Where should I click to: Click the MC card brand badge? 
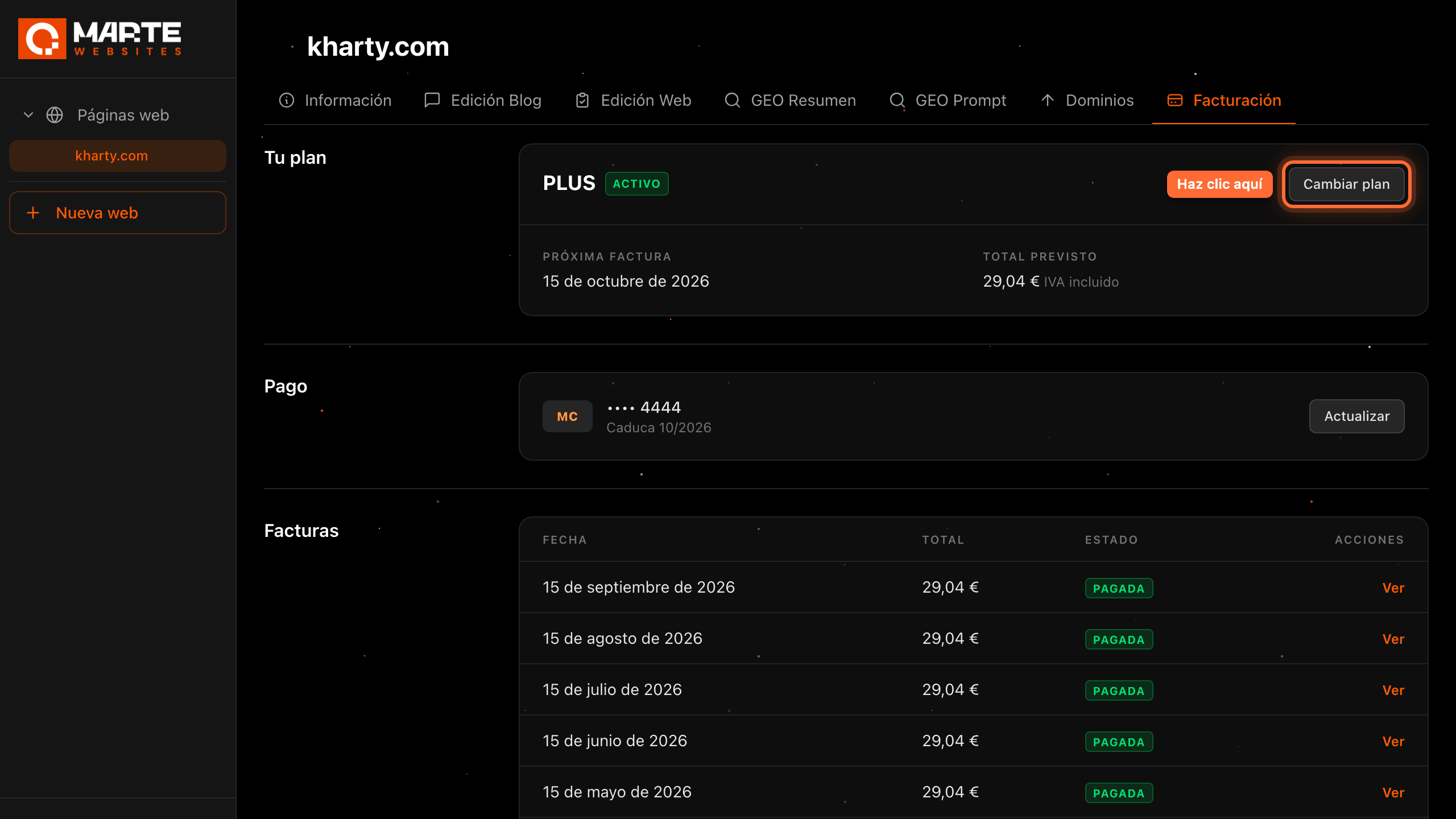tap(568, 416)
